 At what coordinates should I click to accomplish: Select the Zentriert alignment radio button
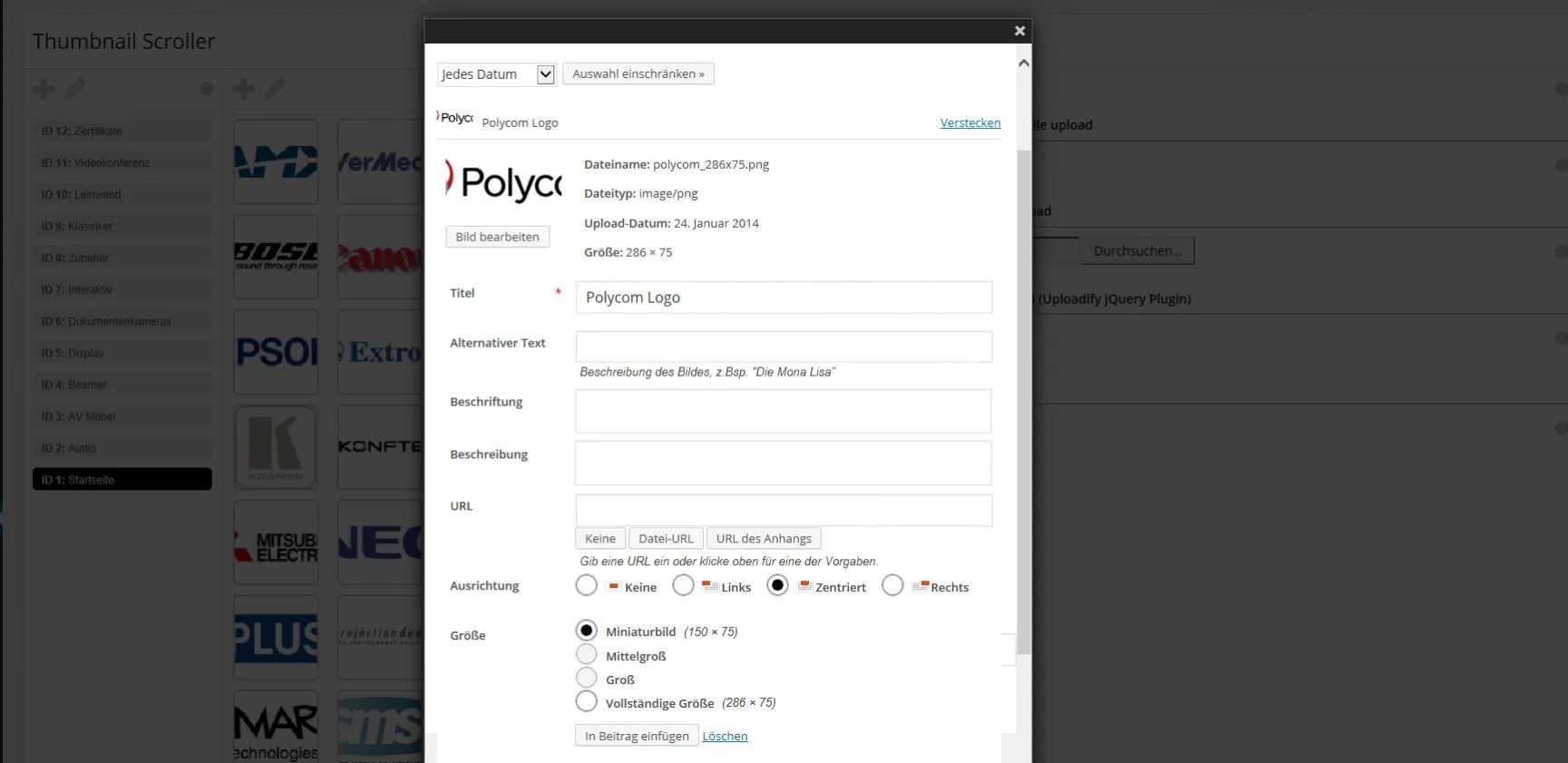tap(777, 586)
